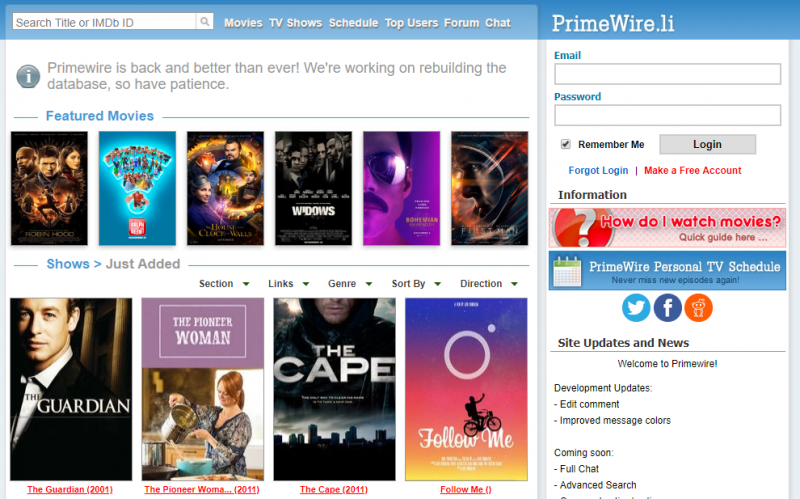Click the Welcome to Primewire! text
Screen dimensions: 800x499
click(667, 364)
